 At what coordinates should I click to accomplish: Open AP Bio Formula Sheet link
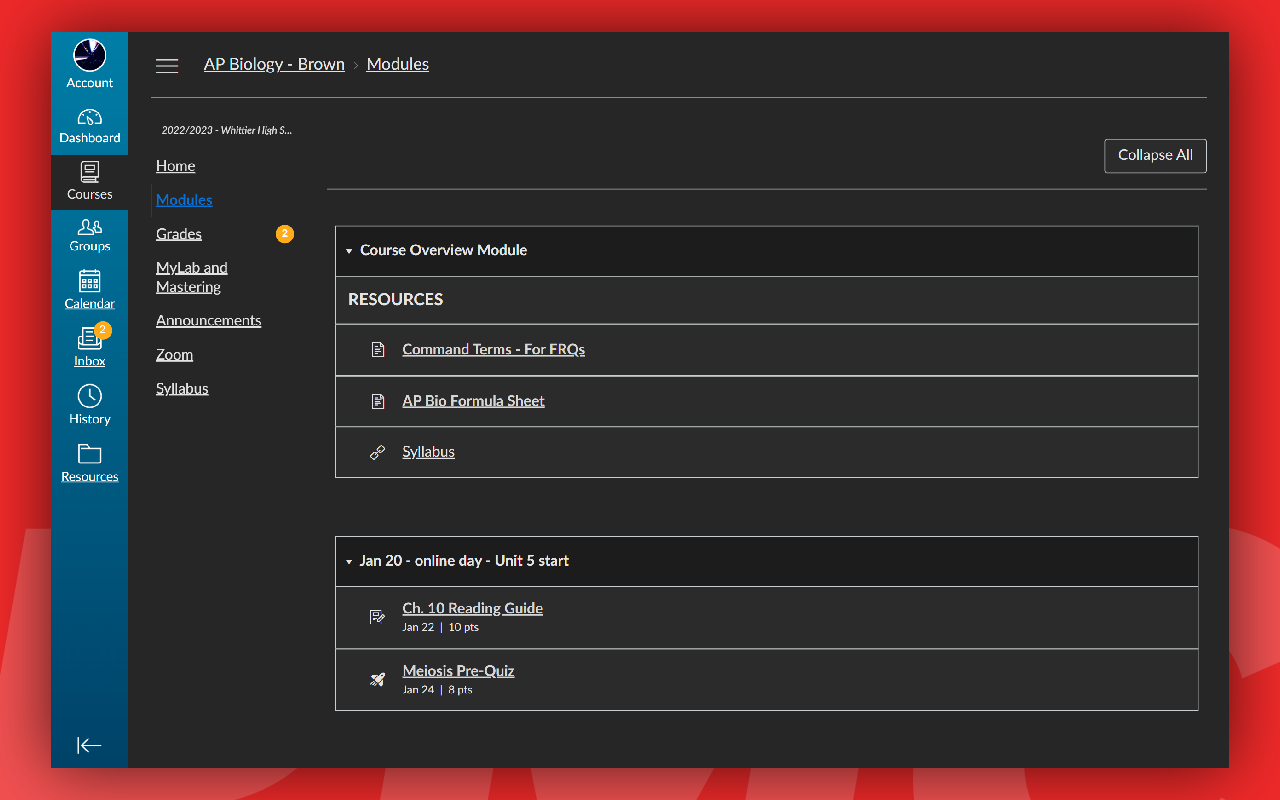pos(474,401)
